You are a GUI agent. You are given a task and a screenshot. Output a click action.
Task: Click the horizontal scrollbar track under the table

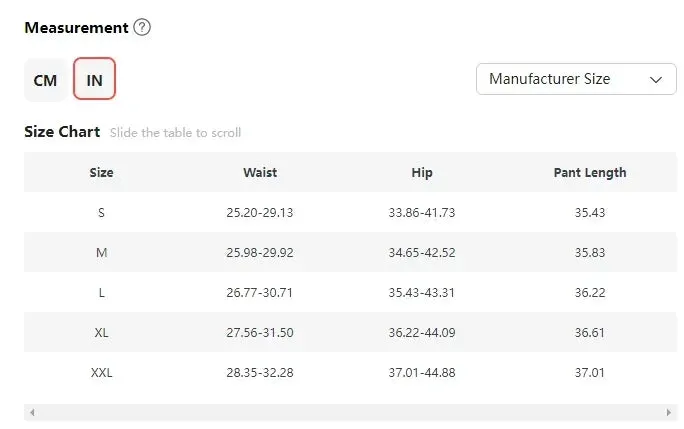click(x=350, y=412)
